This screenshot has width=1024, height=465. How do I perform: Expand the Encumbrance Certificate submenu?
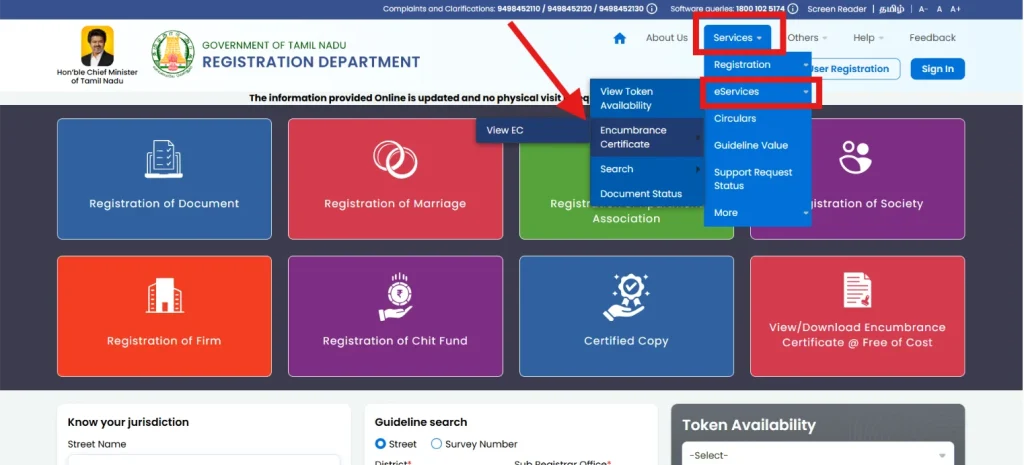[647, 137]
